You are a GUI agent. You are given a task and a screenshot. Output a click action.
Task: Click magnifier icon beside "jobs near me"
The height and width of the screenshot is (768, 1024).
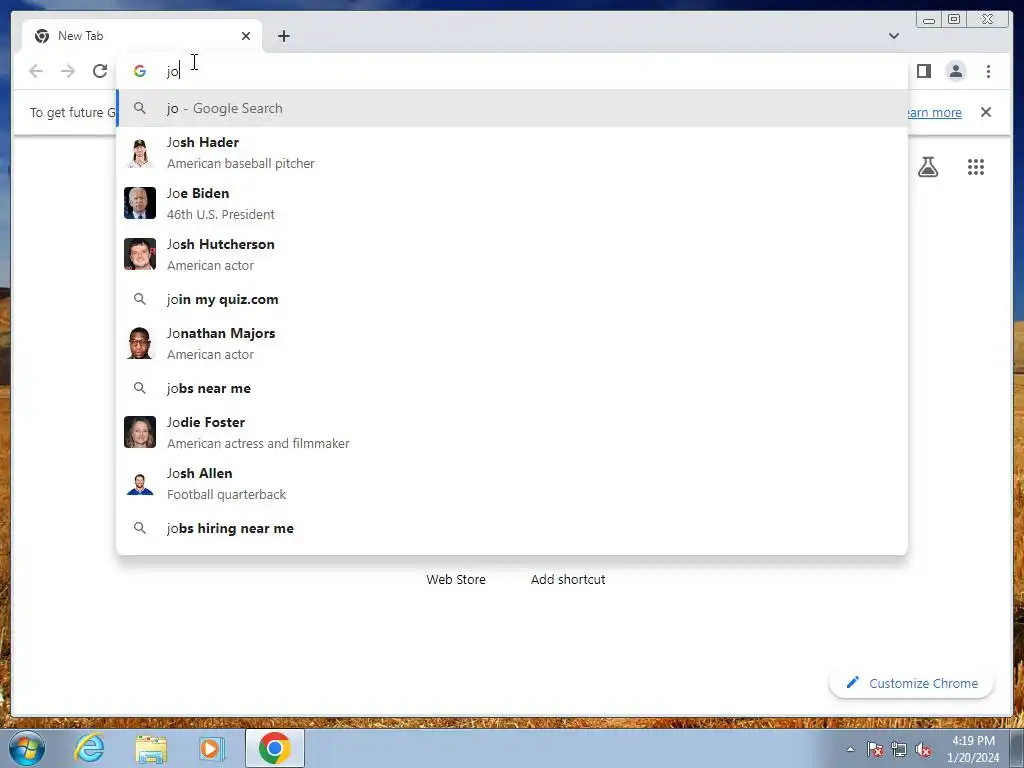pyautogui.click(x=140, y=388)
